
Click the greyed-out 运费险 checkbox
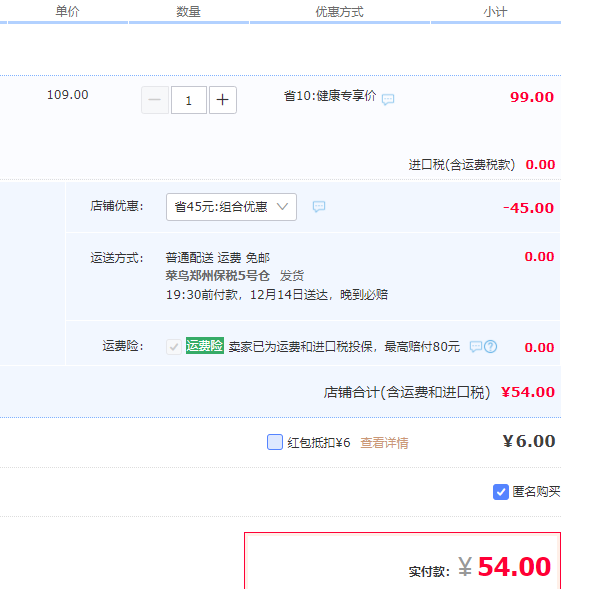coord(174,346)
